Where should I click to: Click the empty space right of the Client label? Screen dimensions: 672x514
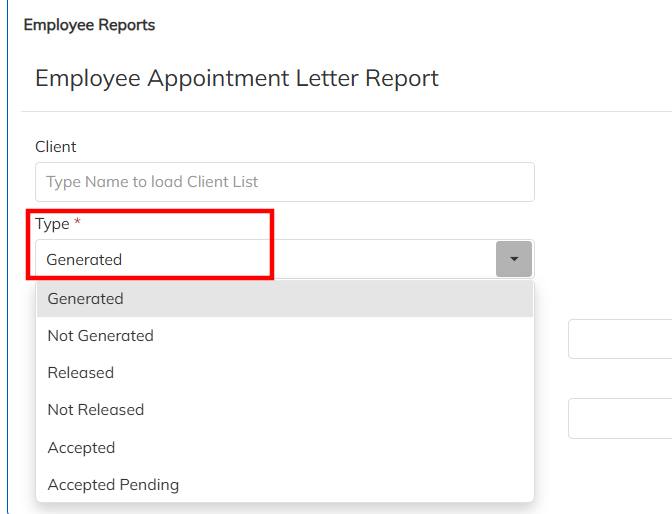tap(300, 147)
